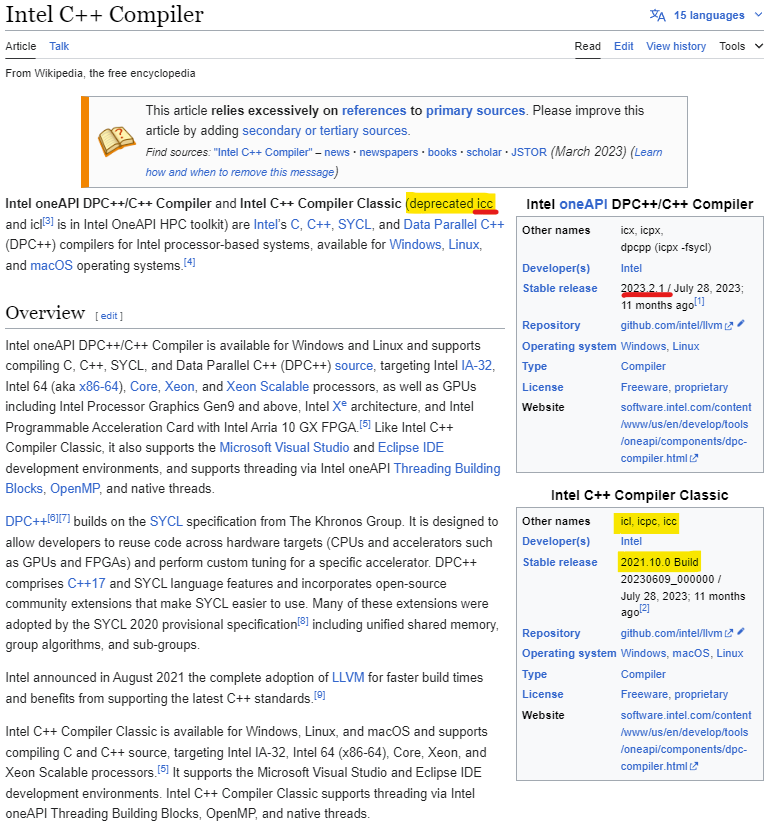Open the 'OpenMP' link
The width and height of the screenshot is (777, 835).
[x=75, y=489]
